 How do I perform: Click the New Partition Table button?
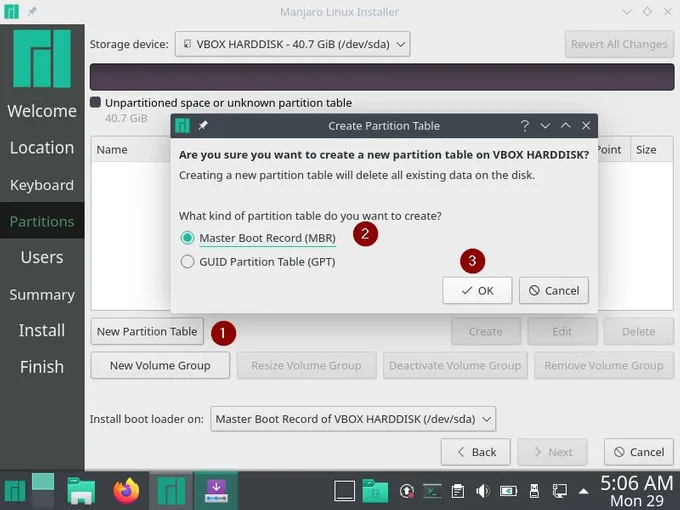coord(147,331)
